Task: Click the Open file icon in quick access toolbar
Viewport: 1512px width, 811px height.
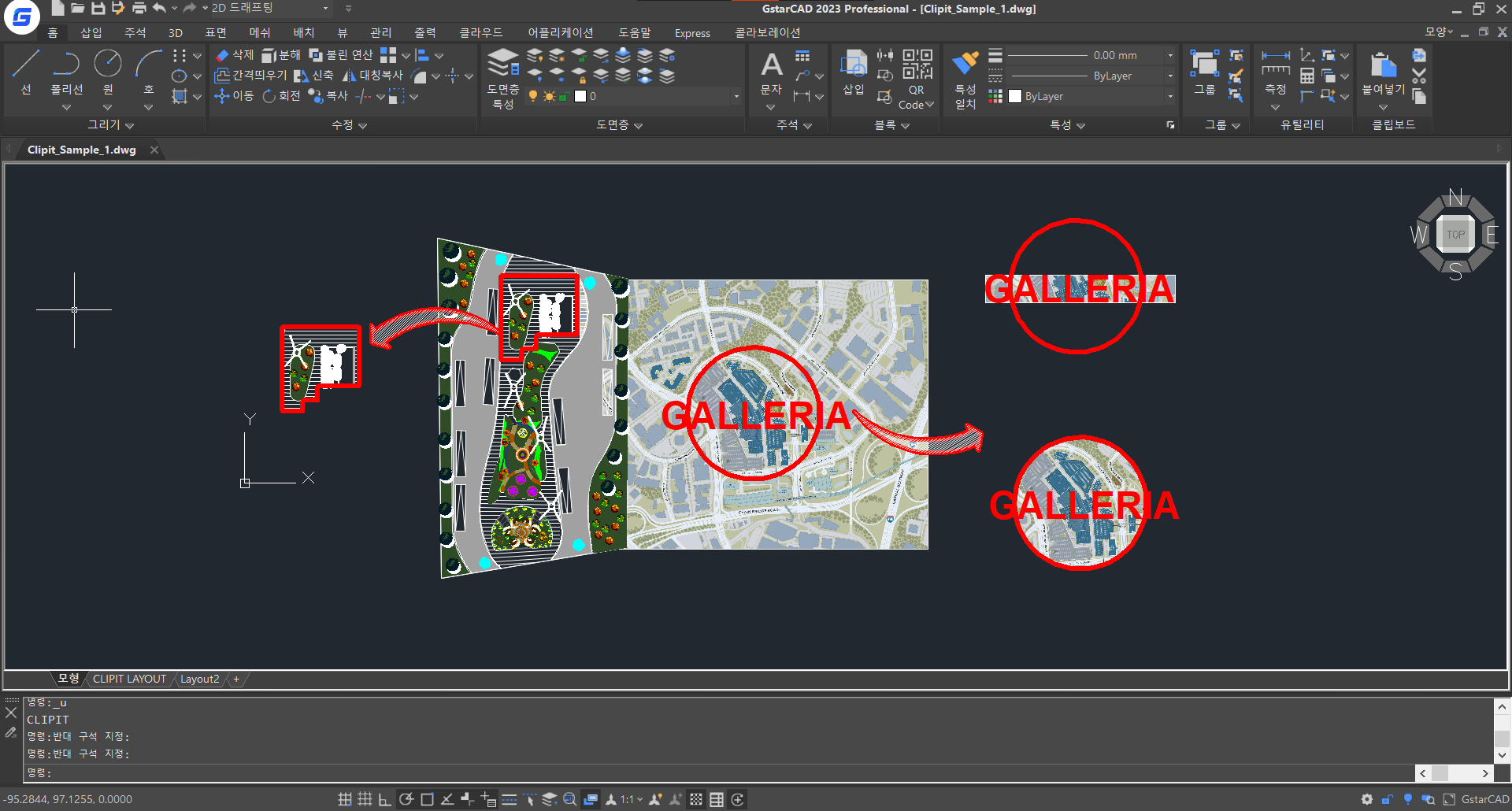Action: point(77,8)
